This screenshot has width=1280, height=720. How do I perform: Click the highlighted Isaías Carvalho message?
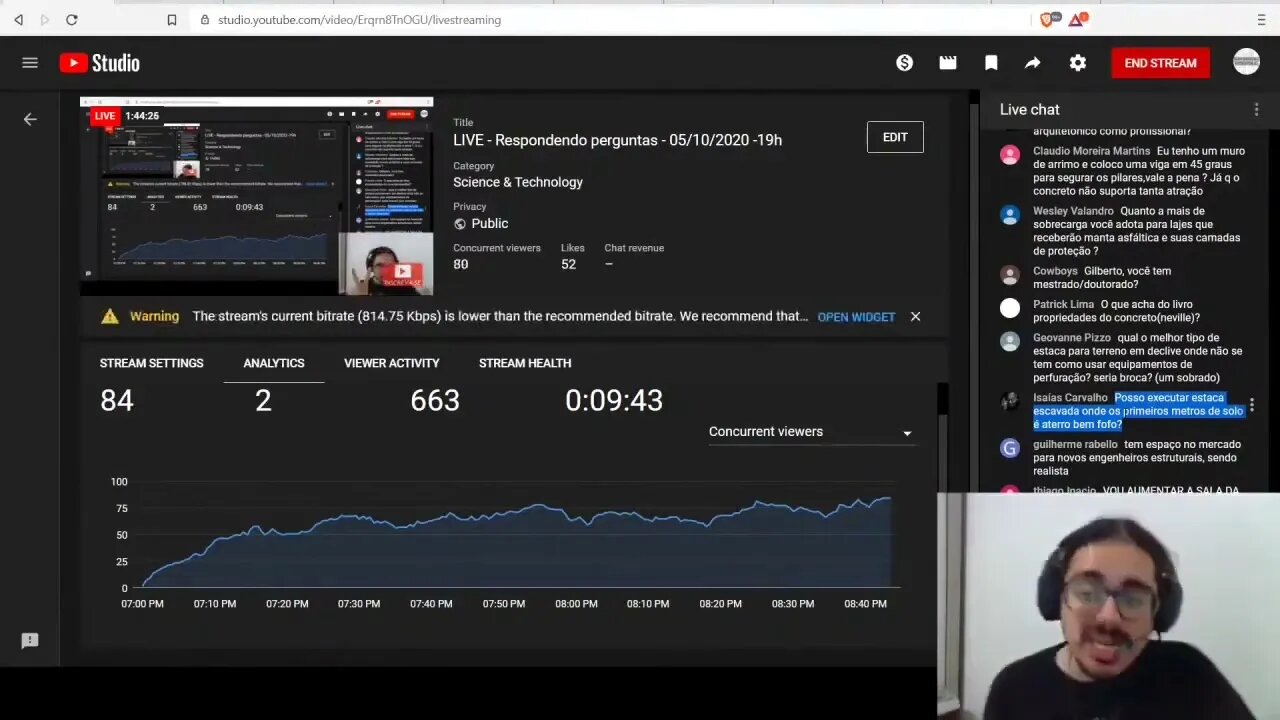pyautogui.click(x=1138, y=411)
